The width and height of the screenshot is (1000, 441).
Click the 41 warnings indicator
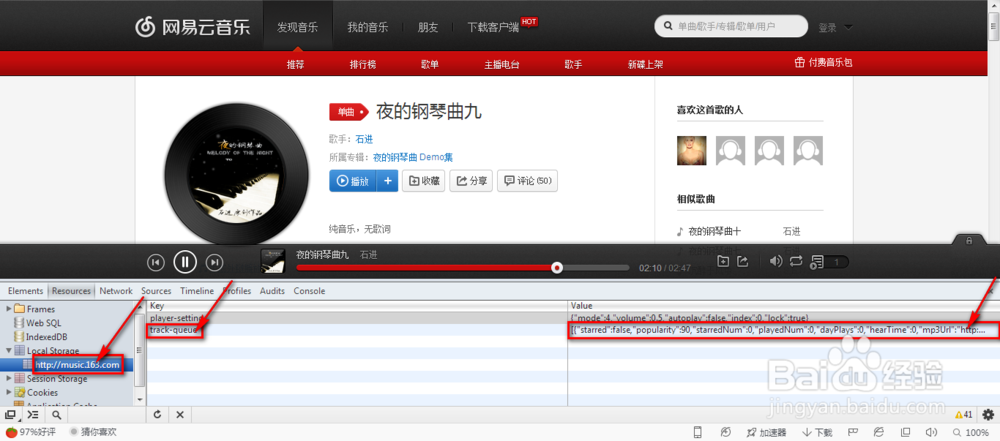tap(963, 415)
